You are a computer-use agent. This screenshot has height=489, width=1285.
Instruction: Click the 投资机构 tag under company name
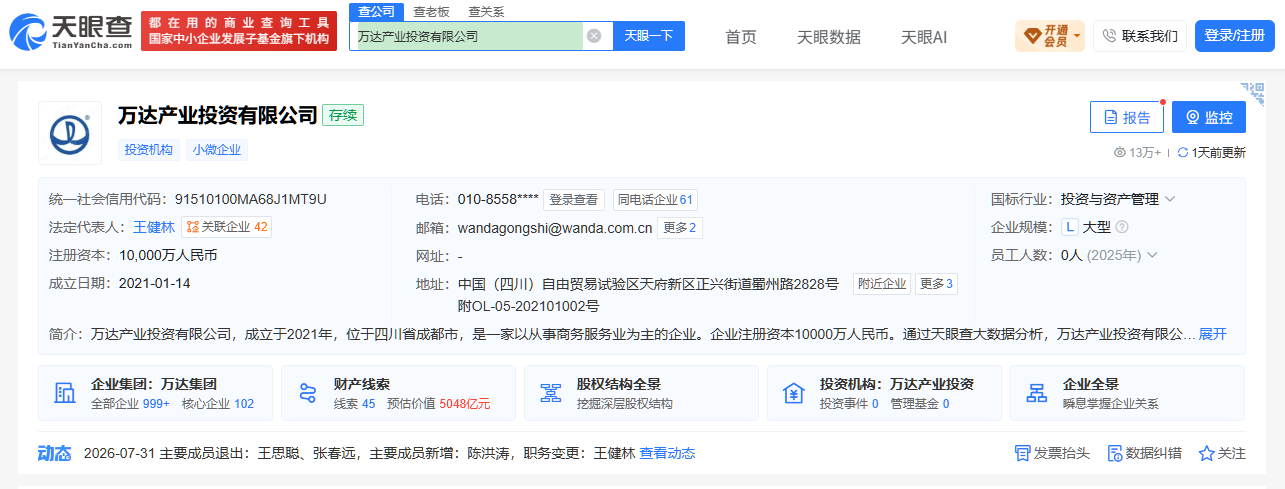(x=149, y=150)
